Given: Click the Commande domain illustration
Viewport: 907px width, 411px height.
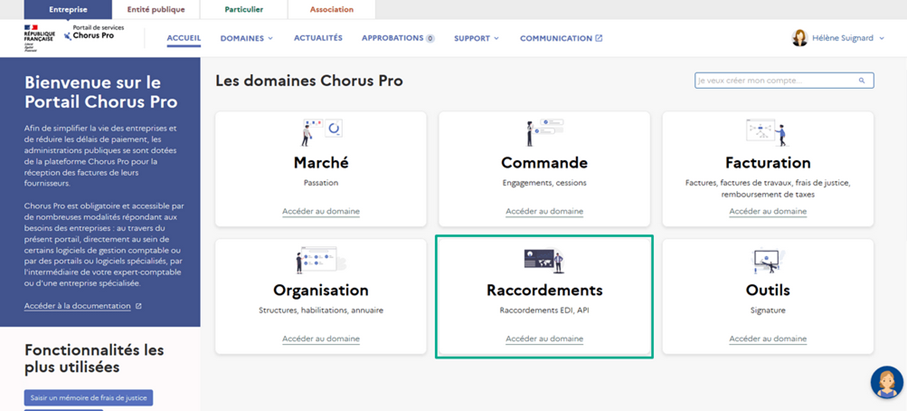Looking at the screenshot, I should point(544,132).
